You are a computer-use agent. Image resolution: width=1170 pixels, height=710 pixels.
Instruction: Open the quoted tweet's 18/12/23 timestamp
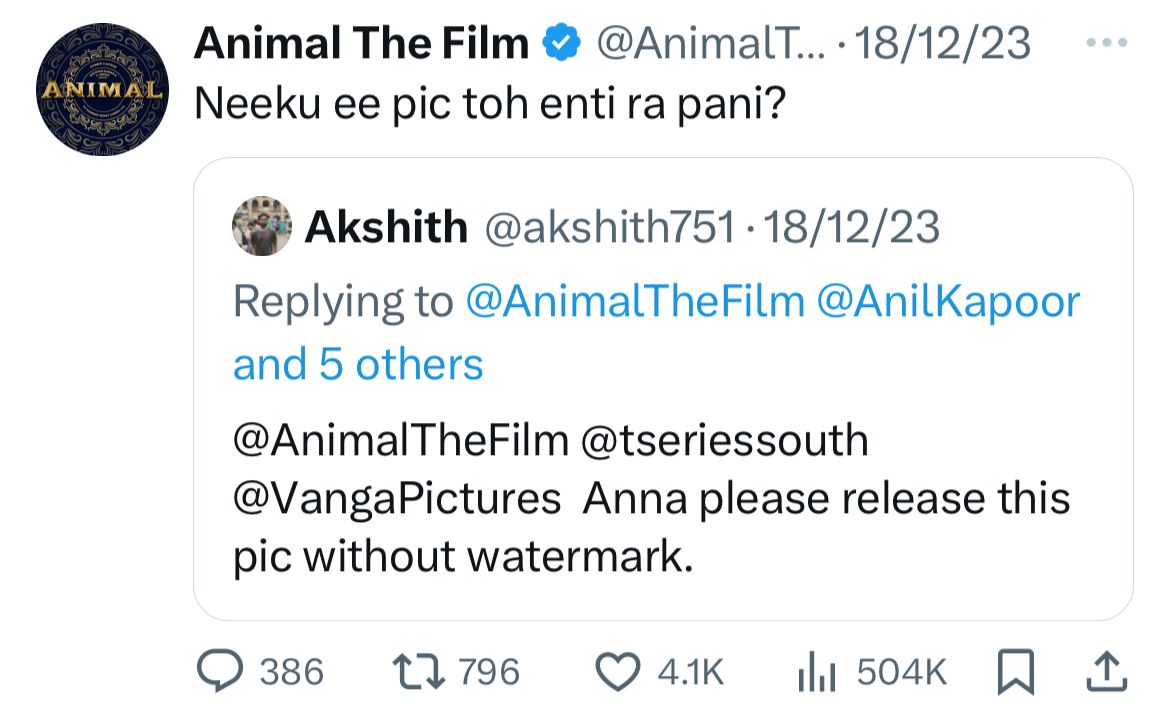[x=850, y=228]
